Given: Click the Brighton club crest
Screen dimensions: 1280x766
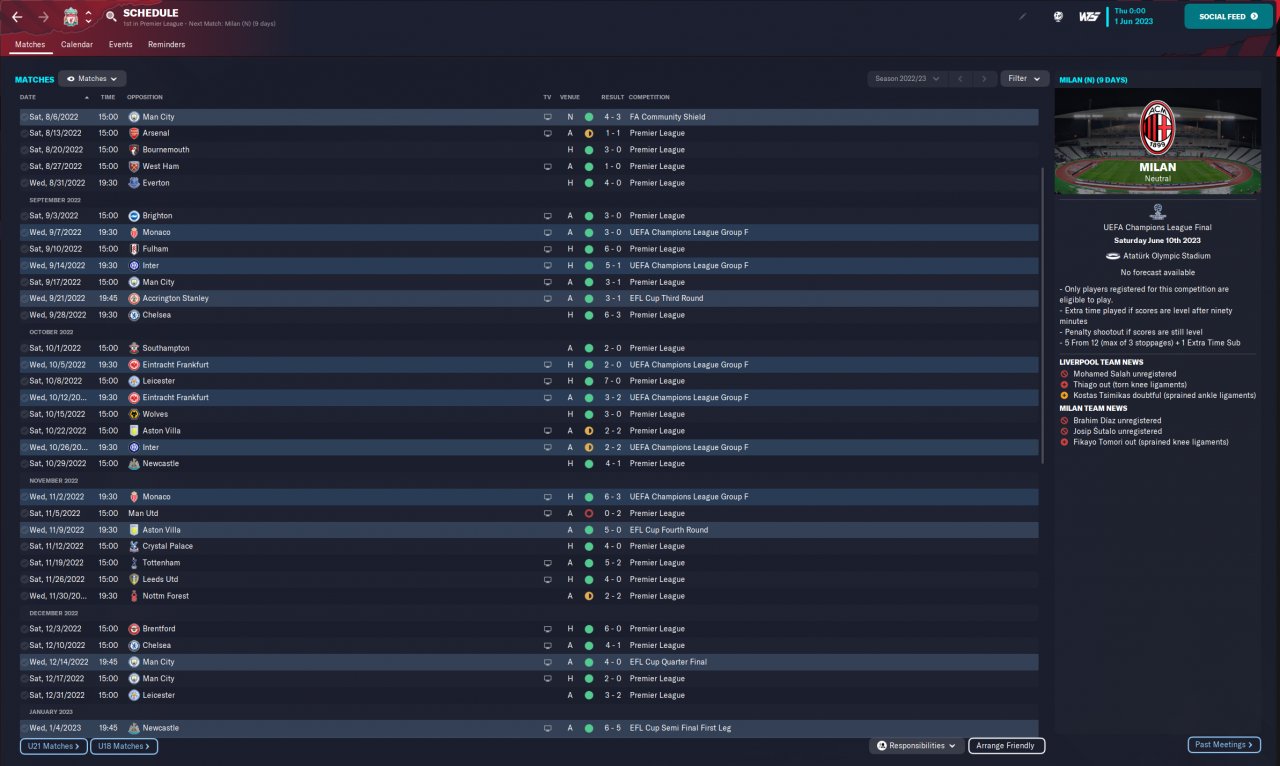Looking at the screenshot, I should 134,216.
